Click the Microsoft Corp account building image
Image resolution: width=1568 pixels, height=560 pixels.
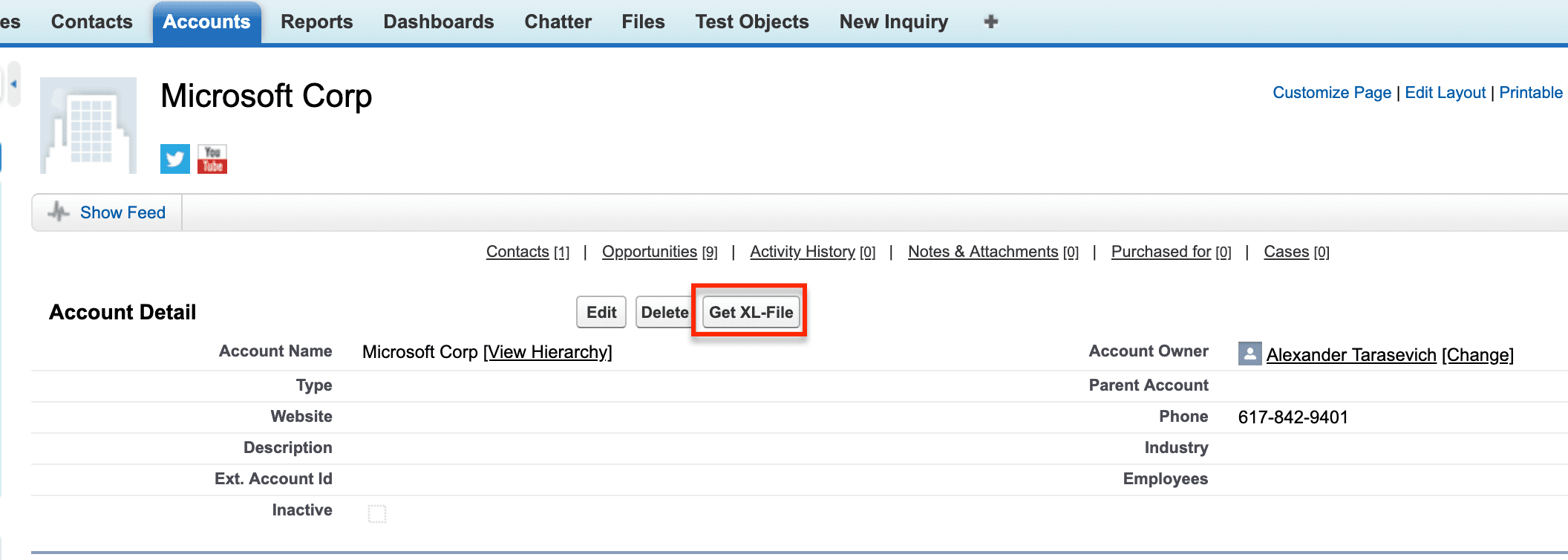tap(88, 126)
